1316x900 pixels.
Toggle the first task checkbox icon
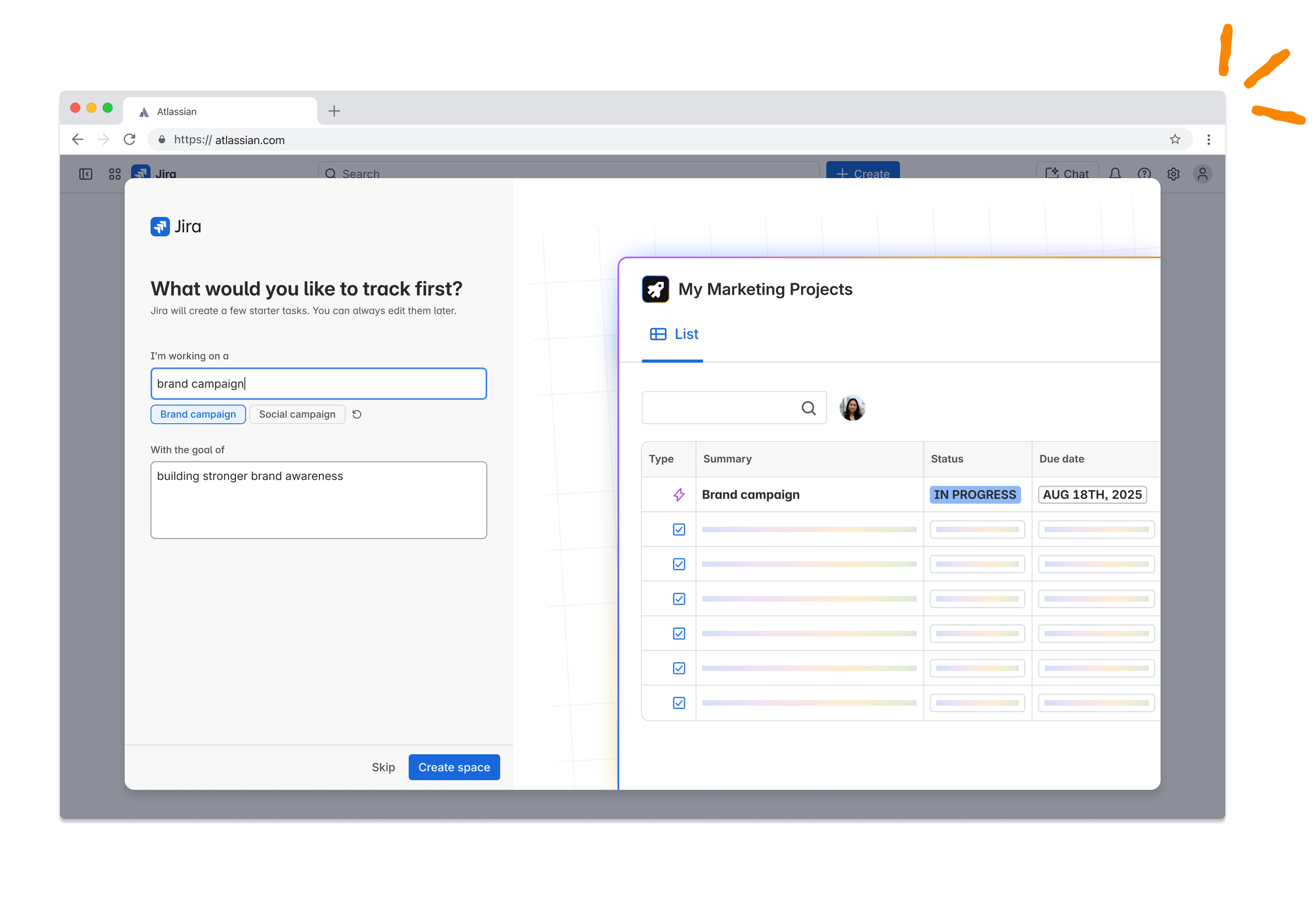pyautogui.click(x=679, y=529)
